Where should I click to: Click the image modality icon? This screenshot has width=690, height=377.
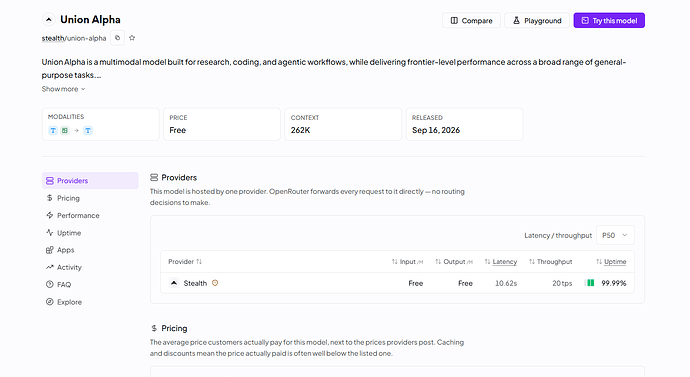point(65,130)
